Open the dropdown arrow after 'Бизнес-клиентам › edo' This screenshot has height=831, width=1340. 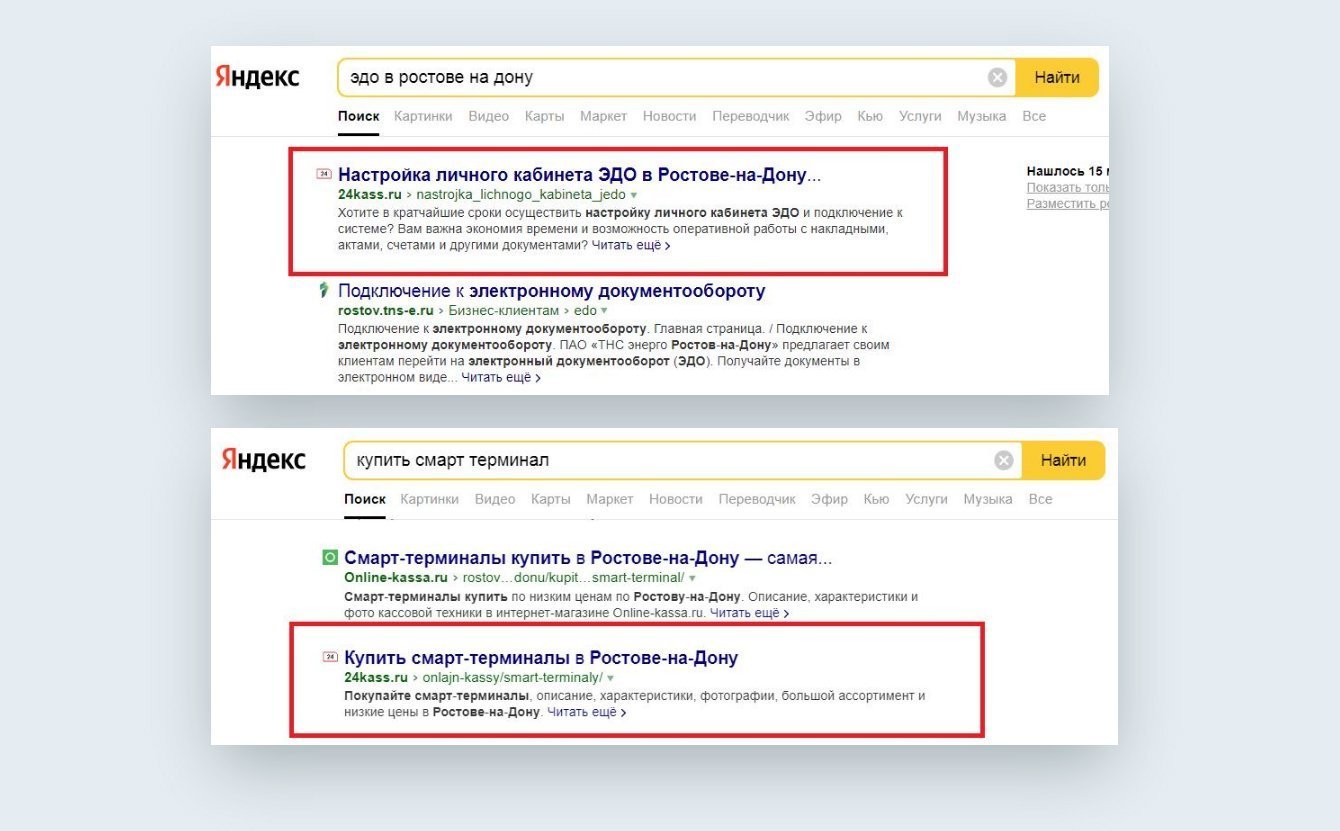click(x=604, y=311)
